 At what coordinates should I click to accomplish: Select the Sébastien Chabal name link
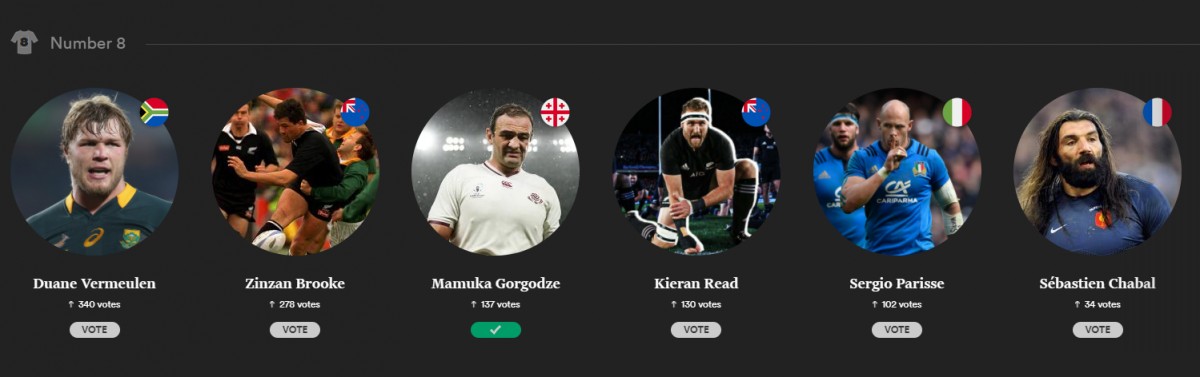[x=1098, y=283]
